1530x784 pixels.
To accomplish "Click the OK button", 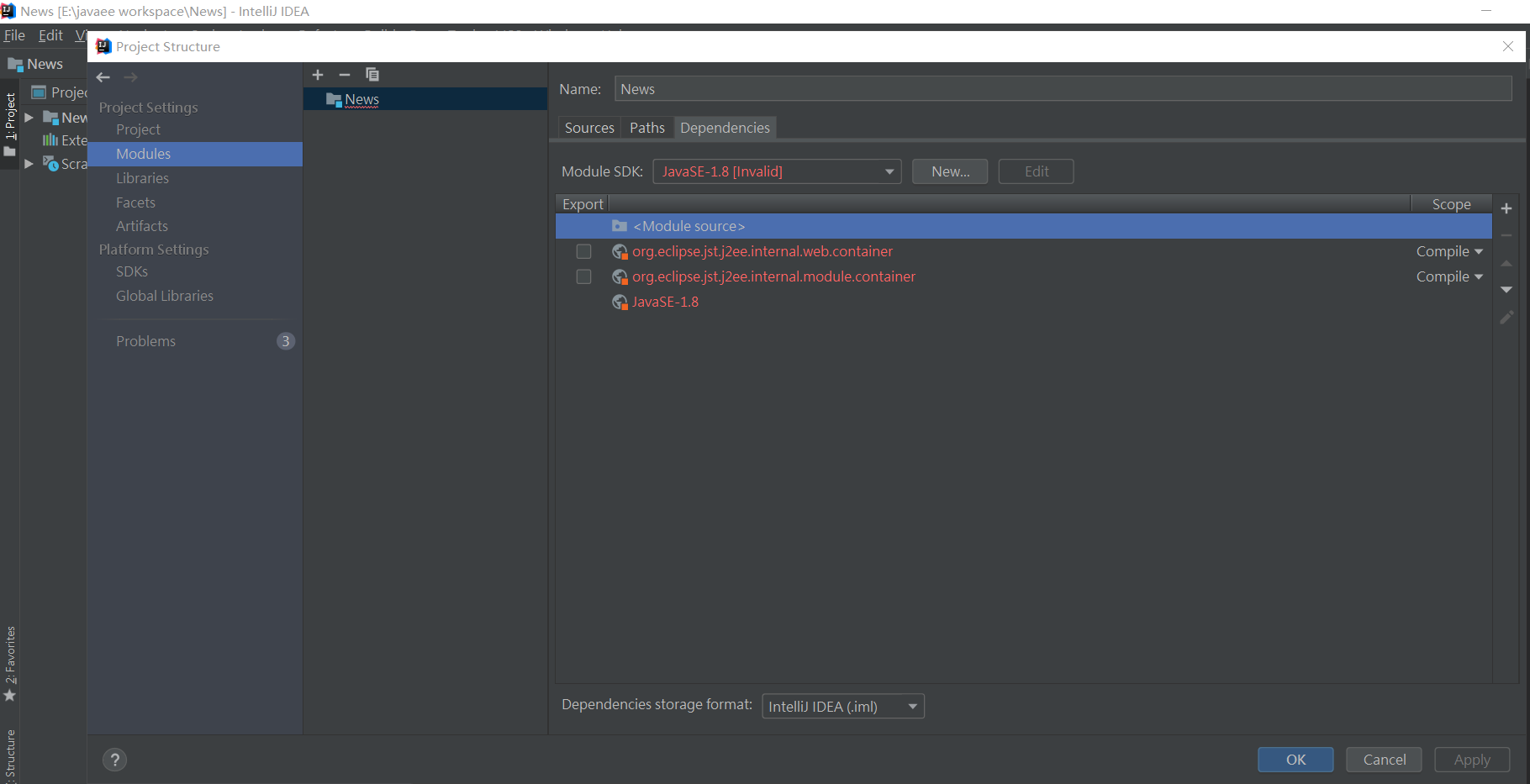I will coord(1295,760).
